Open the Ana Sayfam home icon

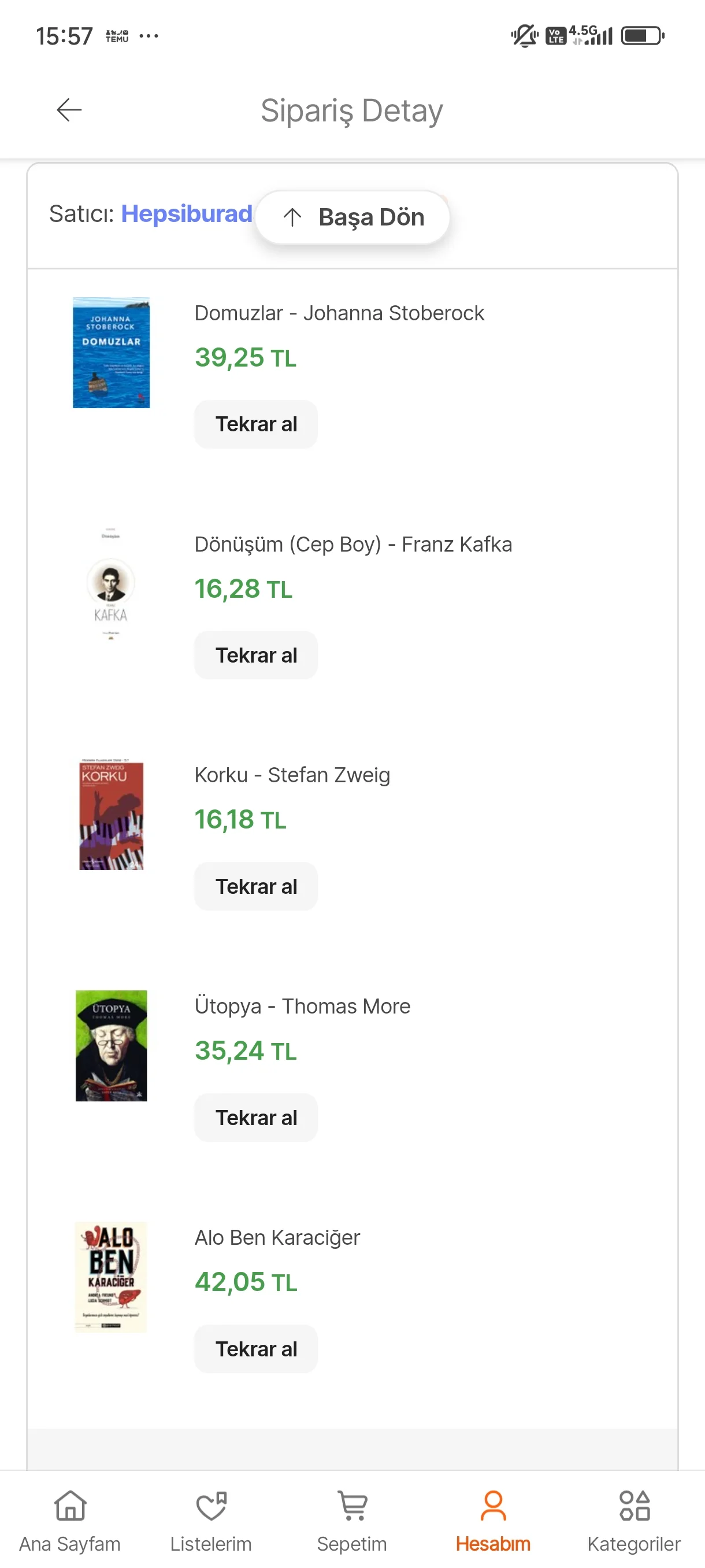click(70, 1506)
